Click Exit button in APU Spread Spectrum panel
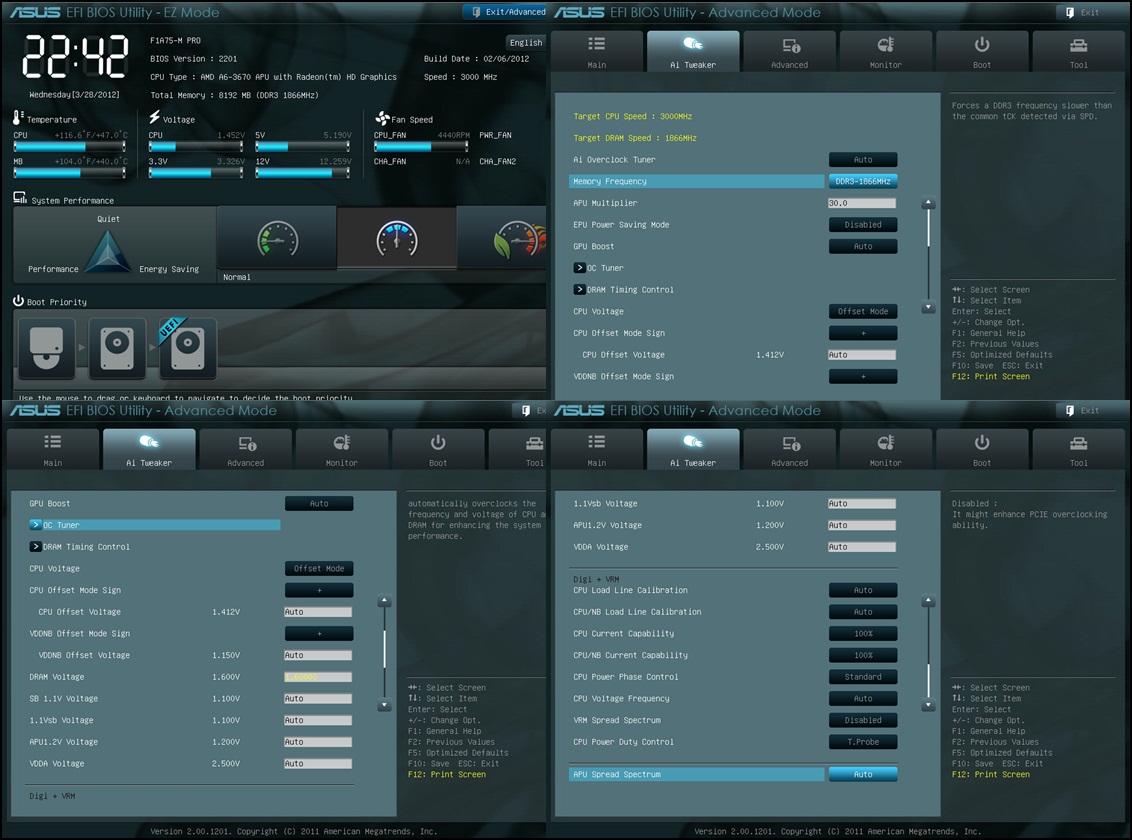The image size is (1132, 840). click(x=1082, y=410)
